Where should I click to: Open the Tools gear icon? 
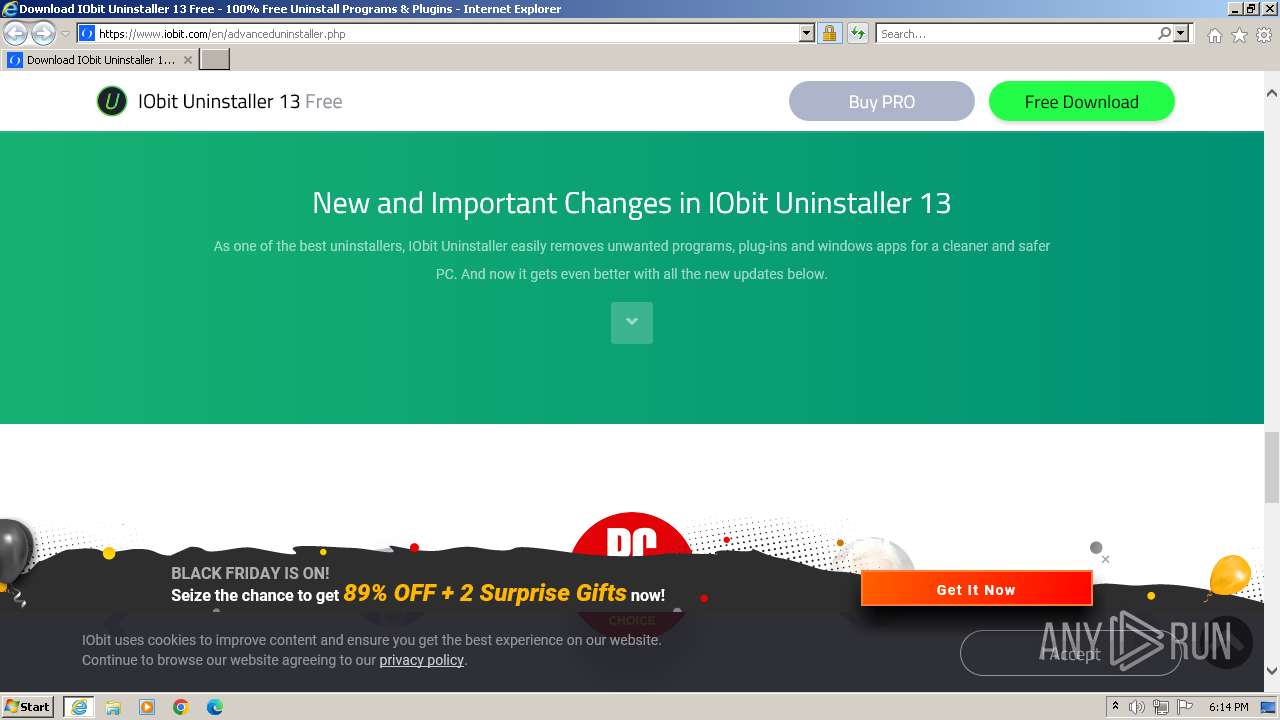point(1264,35)
